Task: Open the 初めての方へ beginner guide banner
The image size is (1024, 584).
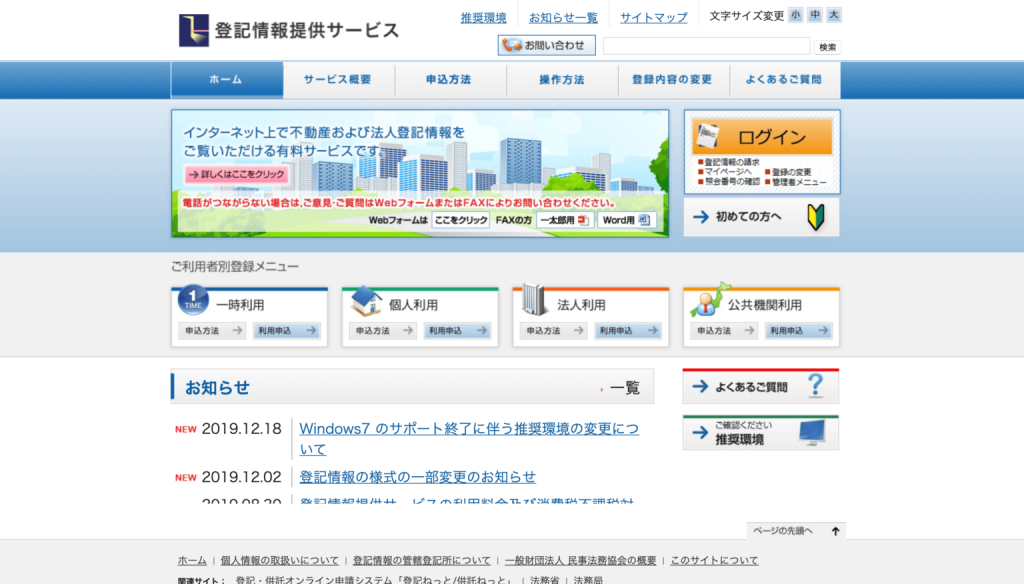Action: (x=762, y=217)
